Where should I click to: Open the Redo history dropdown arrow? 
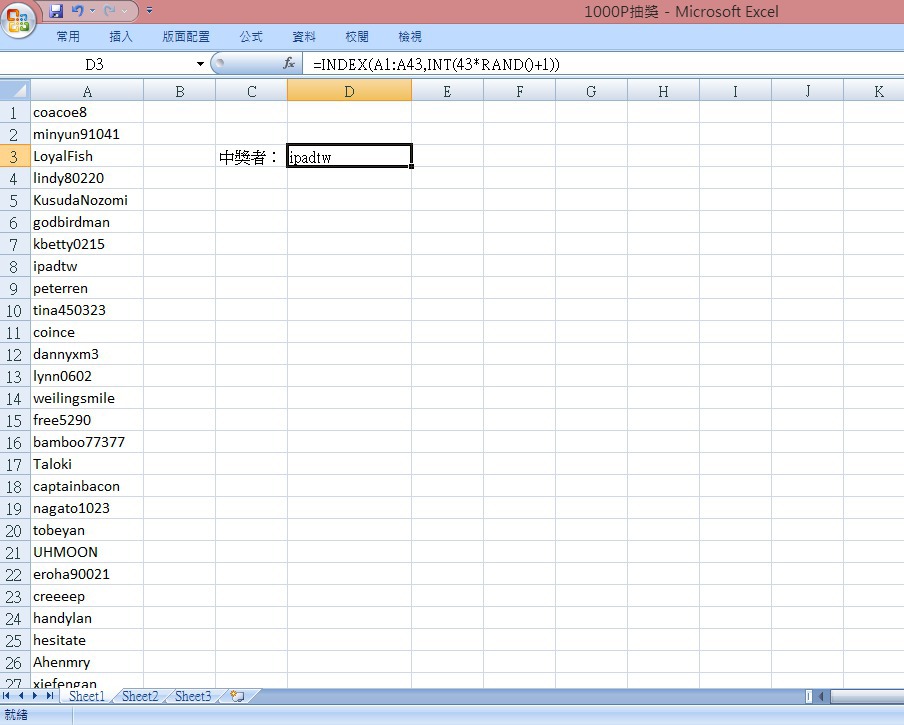click(125, 11)
